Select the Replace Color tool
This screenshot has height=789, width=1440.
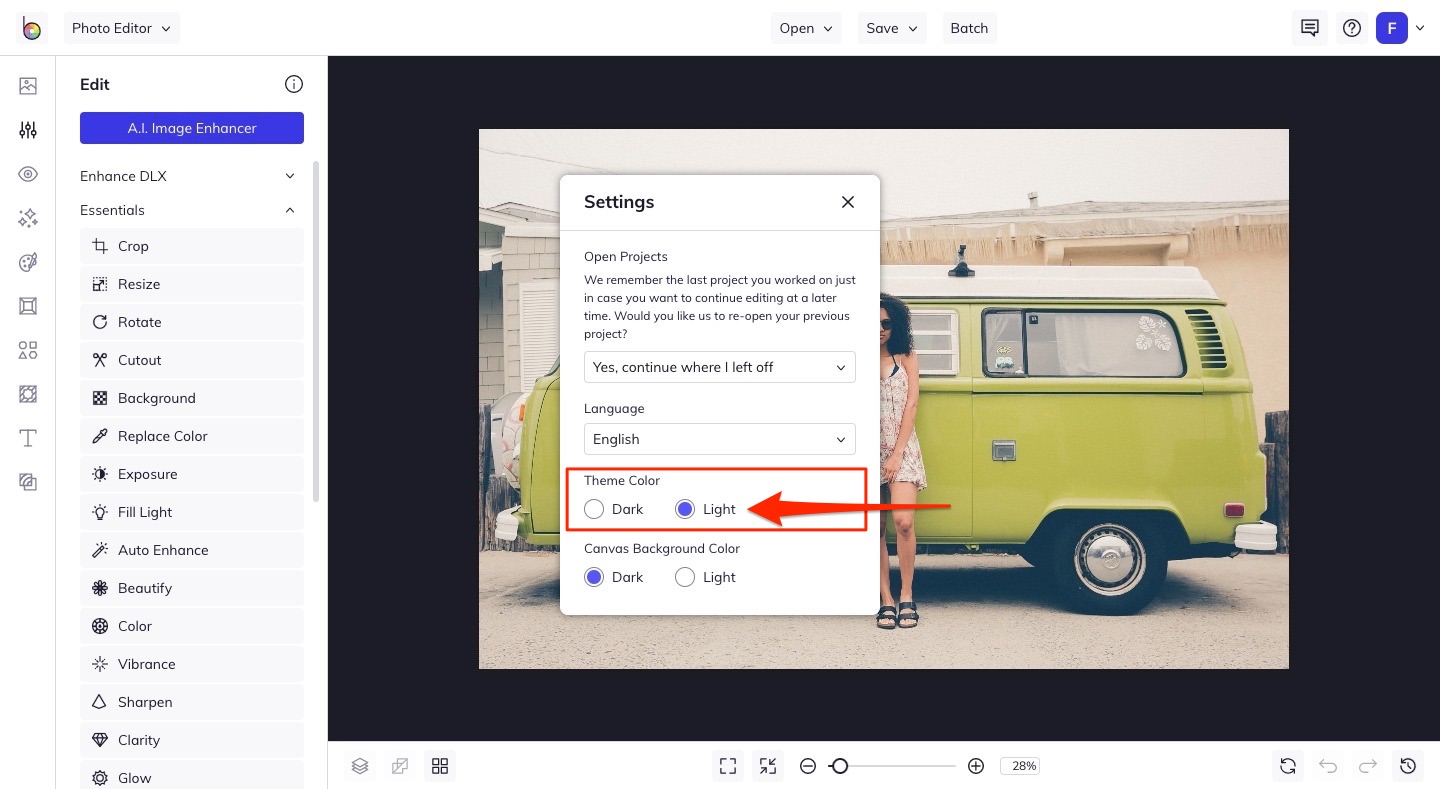(192, 436)
